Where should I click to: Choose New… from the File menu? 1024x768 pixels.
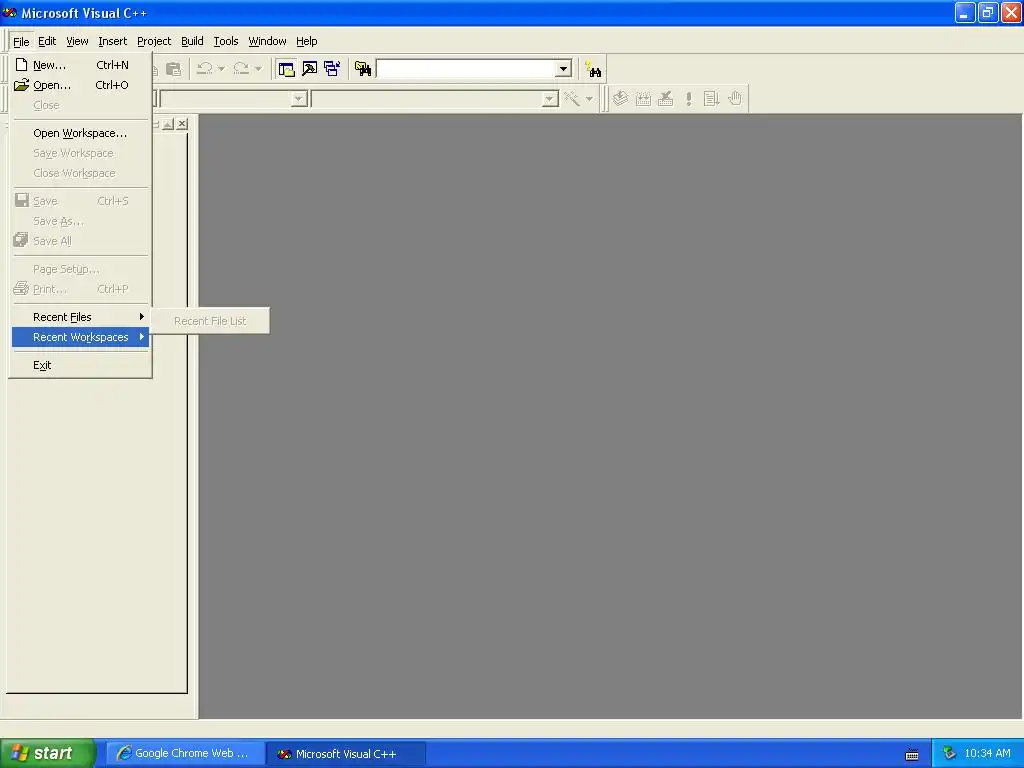tap(81, 65)
